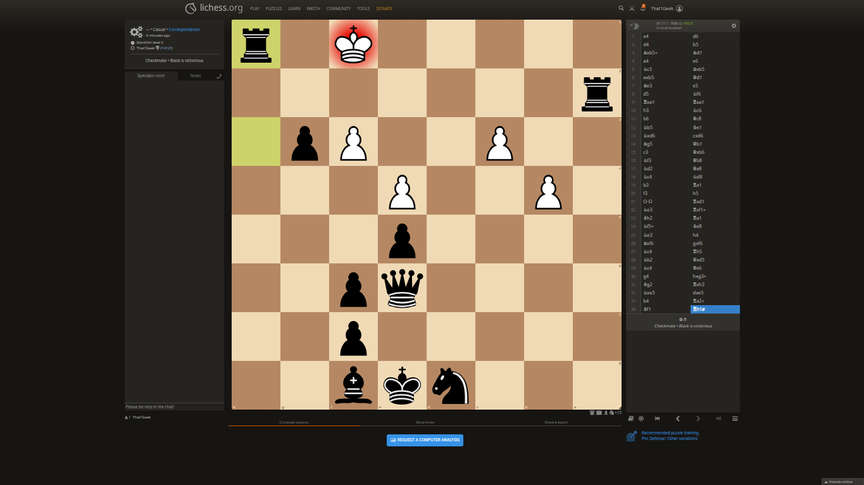Toggle the local engine analysis switch
The width and height of the screenshot is (864, 485).
coord(634,26)
